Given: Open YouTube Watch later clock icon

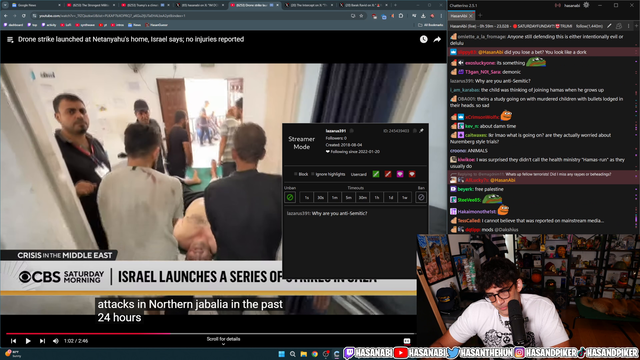Looking at the screenshot, I should pos(424,39).
